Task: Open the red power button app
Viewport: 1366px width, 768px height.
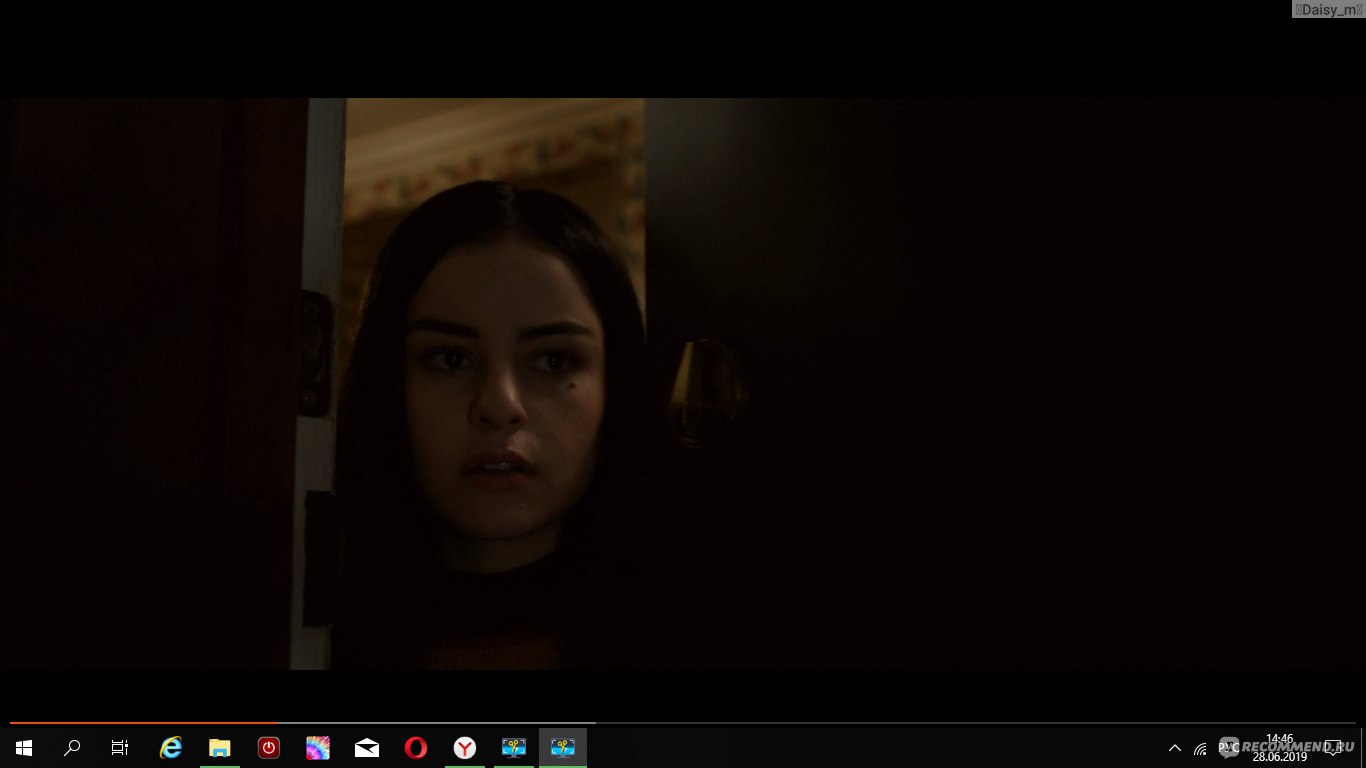Action: click(269, 748)
